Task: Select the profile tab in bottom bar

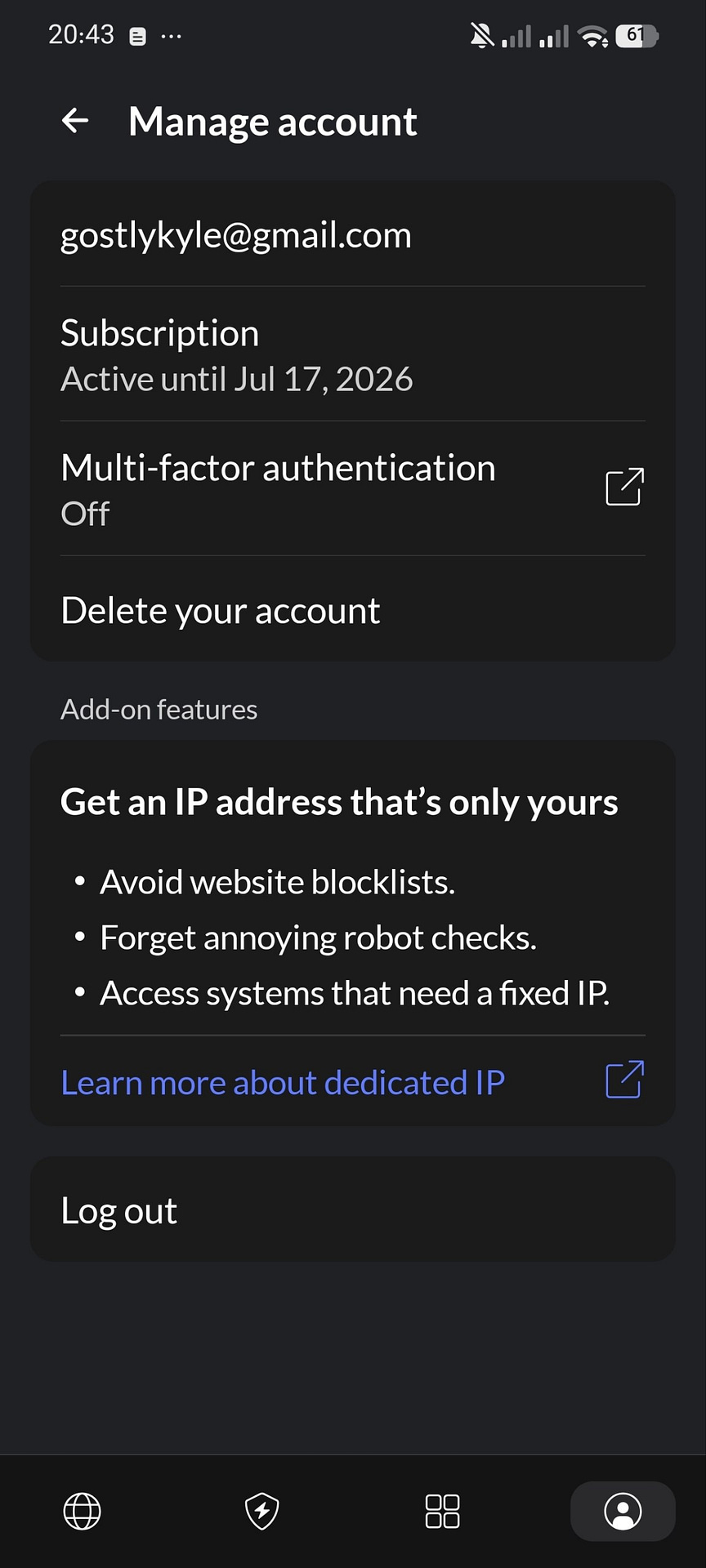Action: [623, 1511]
